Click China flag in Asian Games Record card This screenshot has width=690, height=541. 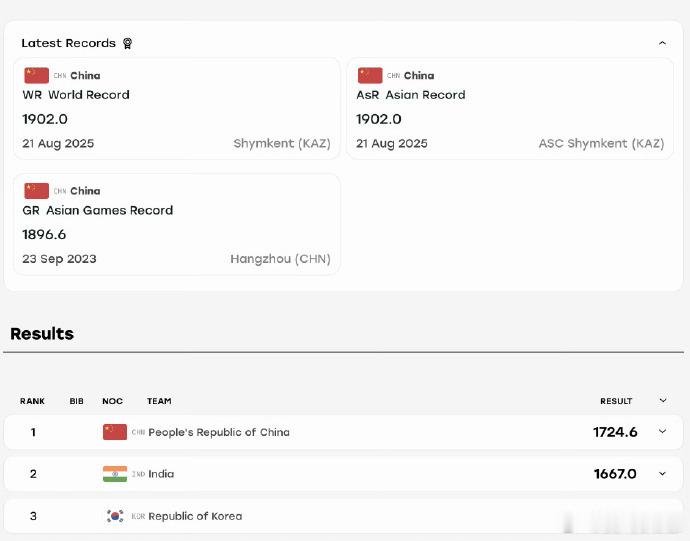(37, 191)
